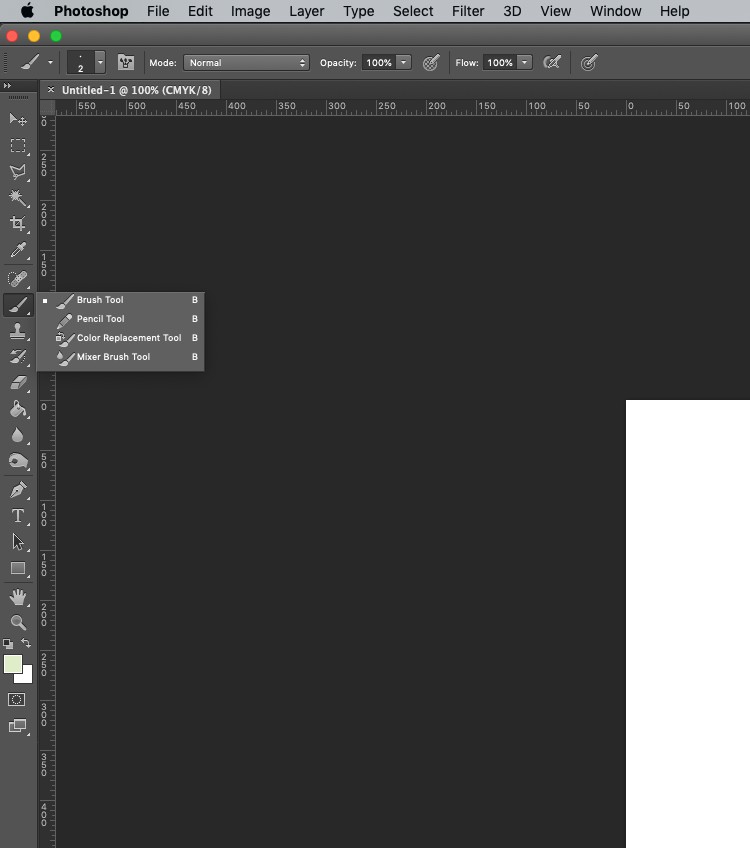
Task: Activate the Horizontal Type tool
Action: click(x=18, y=516)
